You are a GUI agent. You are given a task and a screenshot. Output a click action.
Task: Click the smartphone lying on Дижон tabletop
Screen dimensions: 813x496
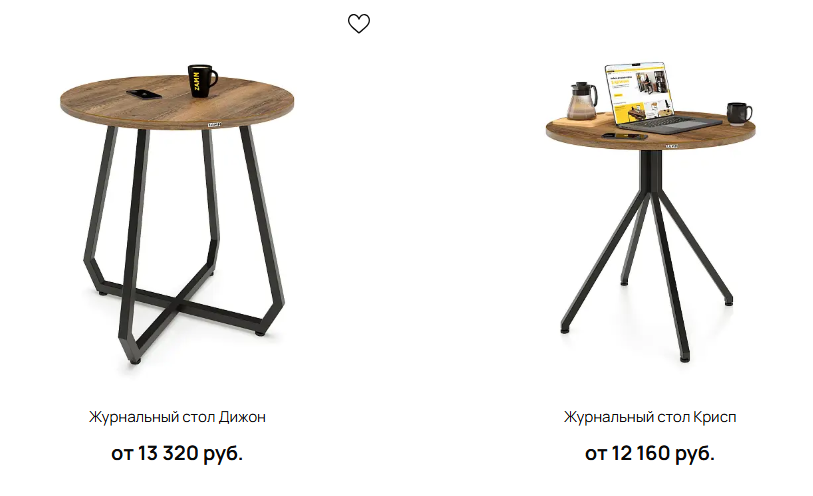click(x=143, y=94)
